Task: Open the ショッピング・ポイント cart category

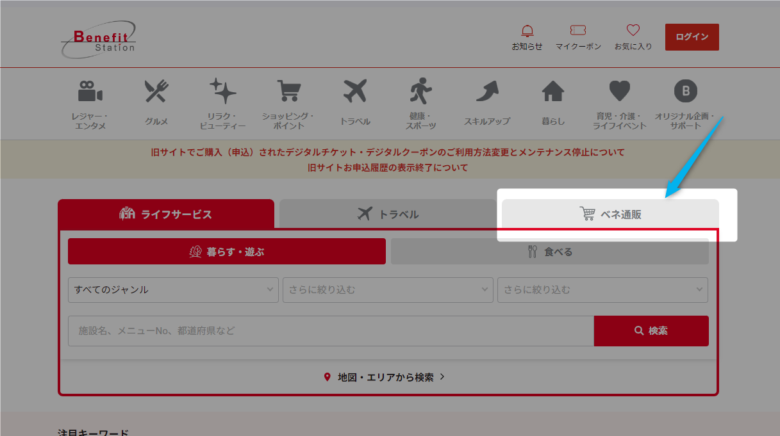Action: (289, 93)
